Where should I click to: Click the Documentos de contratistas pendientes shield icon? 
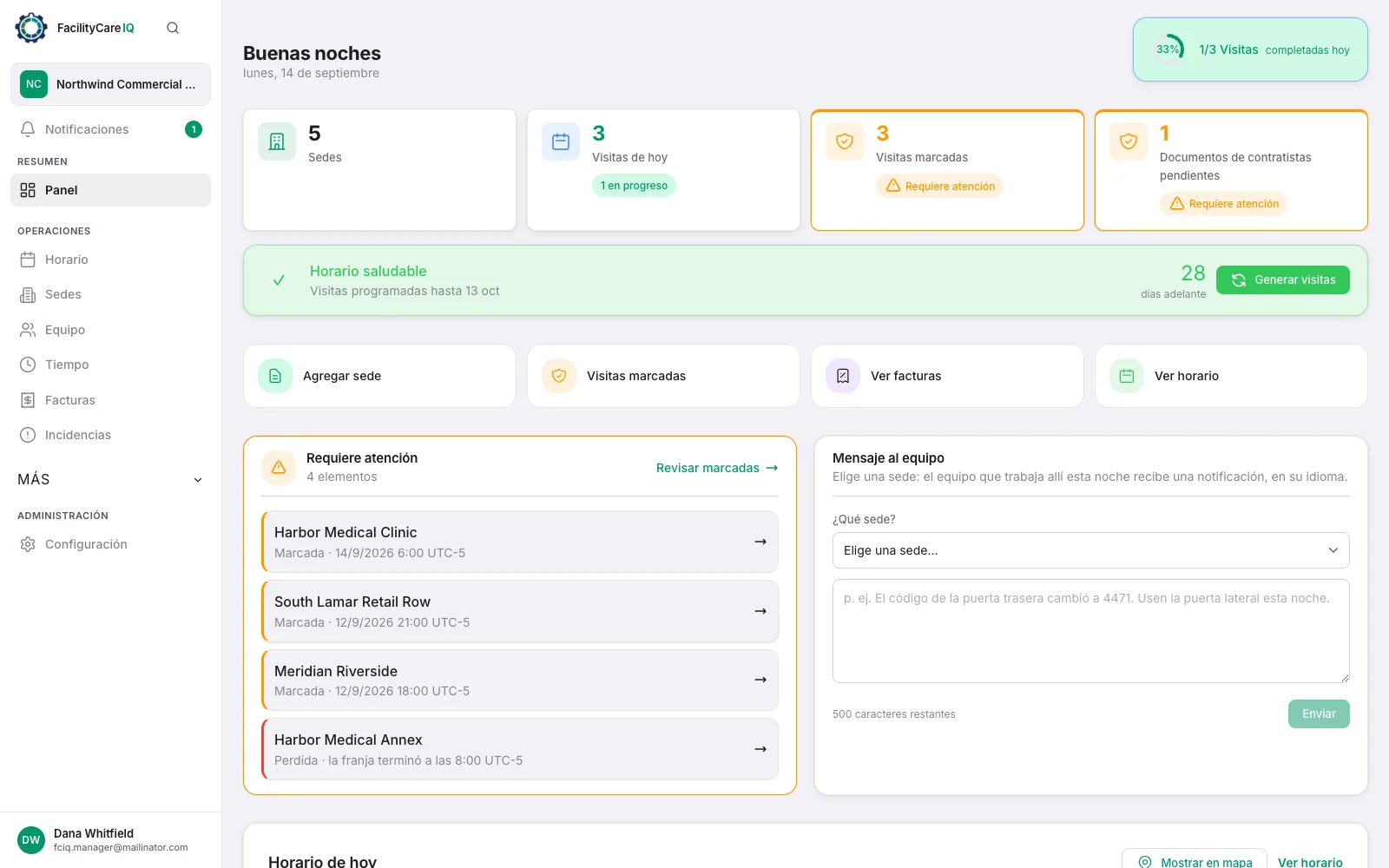pyautogui.click(x=1129, y=141)
